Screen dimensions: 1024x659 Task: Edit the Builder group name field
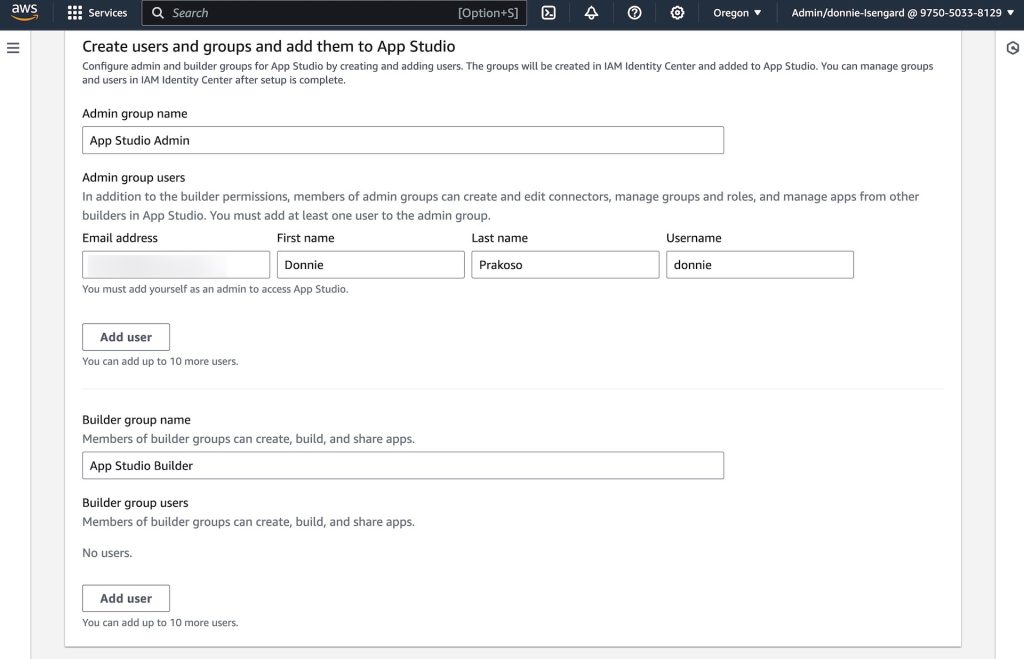pos(402,466)
